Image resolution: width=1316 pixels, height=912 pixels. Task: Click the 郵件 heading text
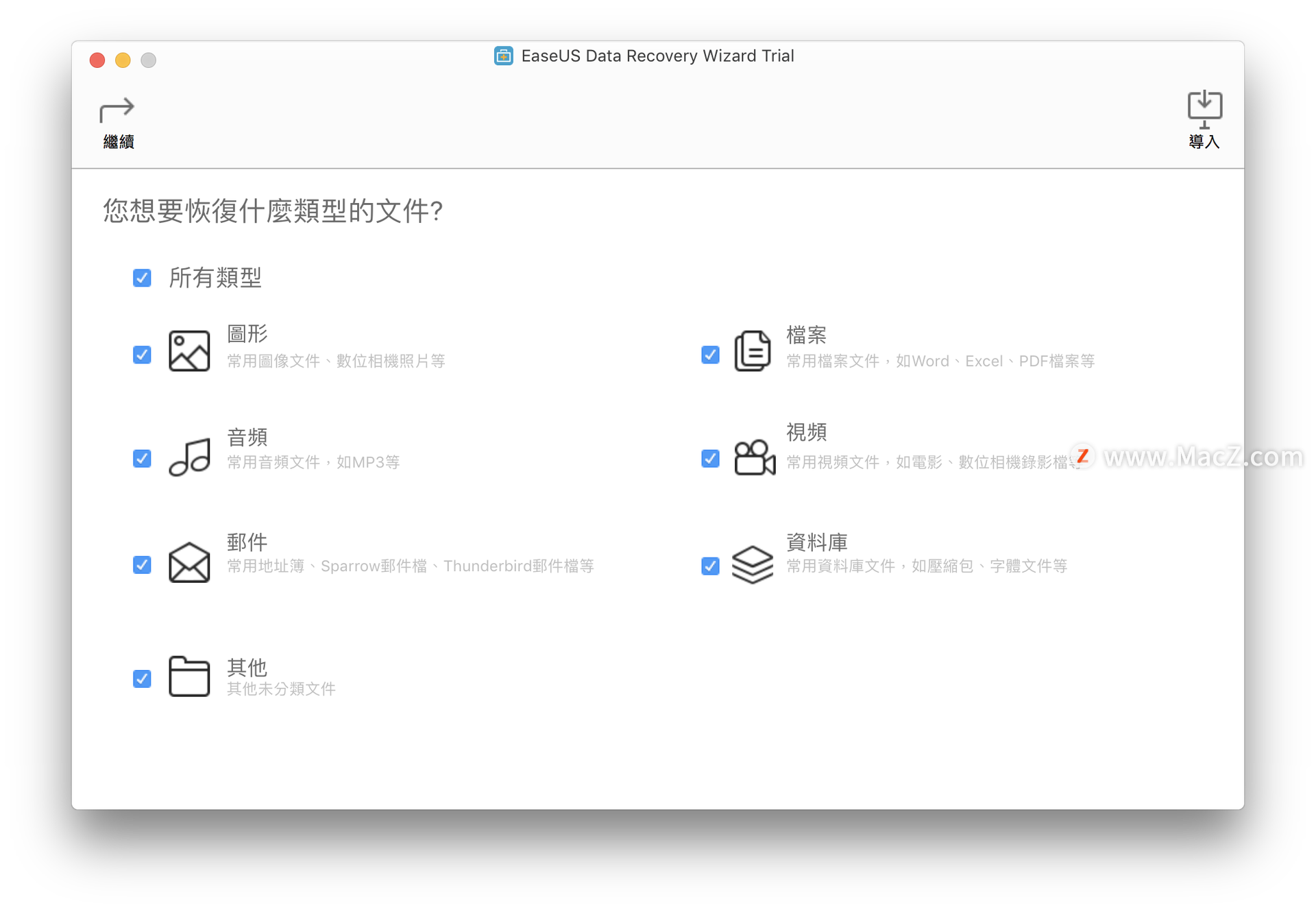247,542
